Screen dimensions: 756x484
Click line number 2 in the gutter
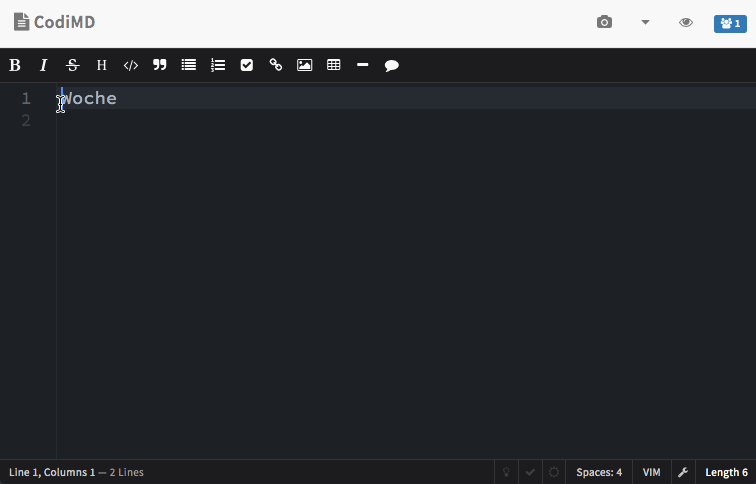pyautogui.click(x=26, y=120)
